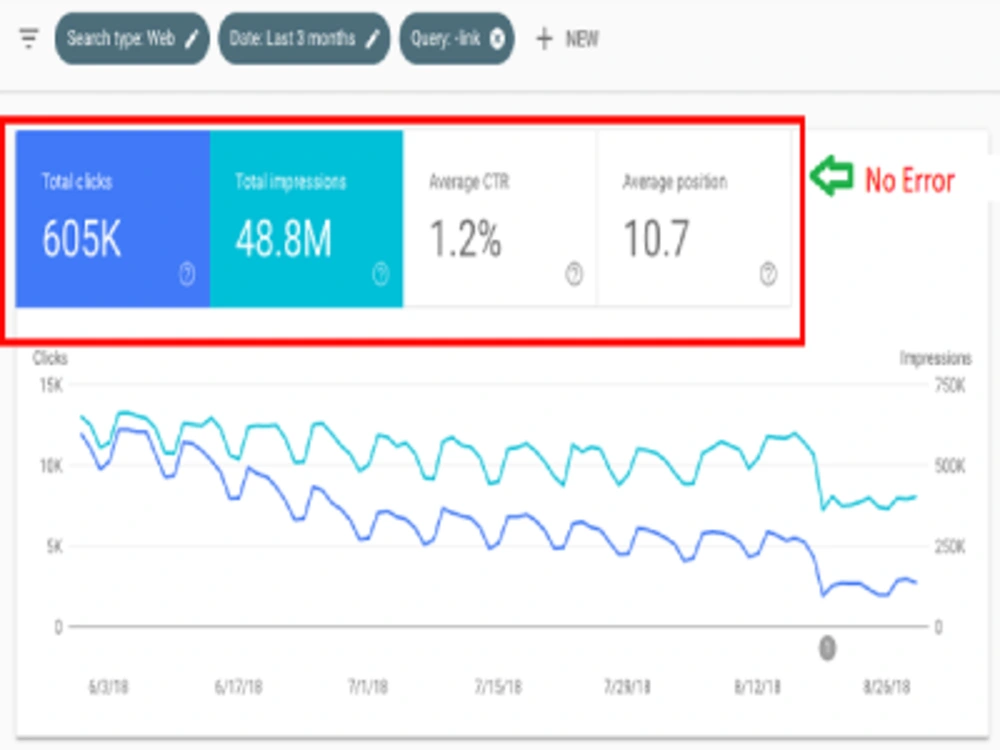Click the plus icon beside NEW

tap(543, 39)
